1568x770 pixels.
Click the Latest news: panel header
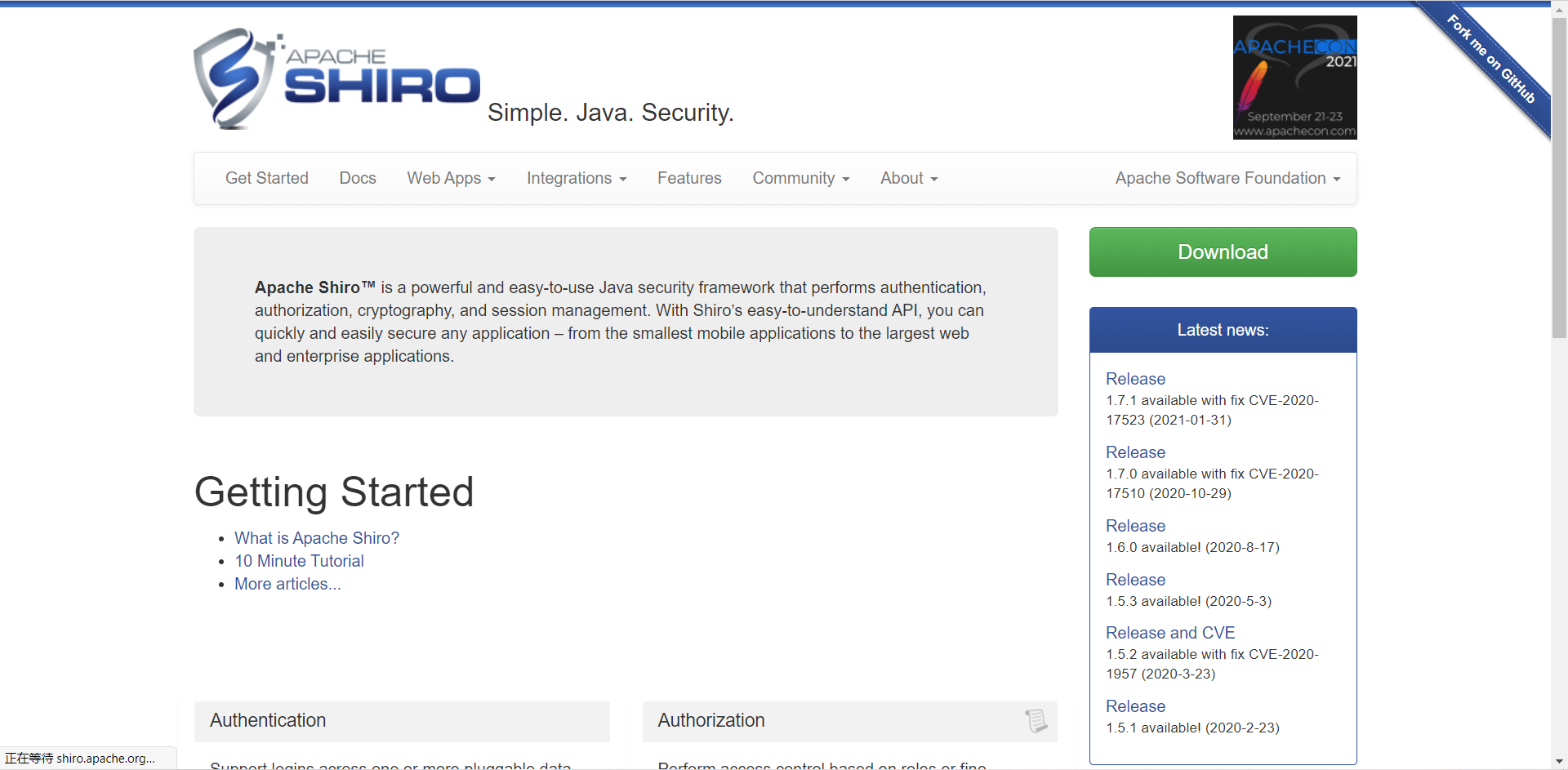[1223, 330]
